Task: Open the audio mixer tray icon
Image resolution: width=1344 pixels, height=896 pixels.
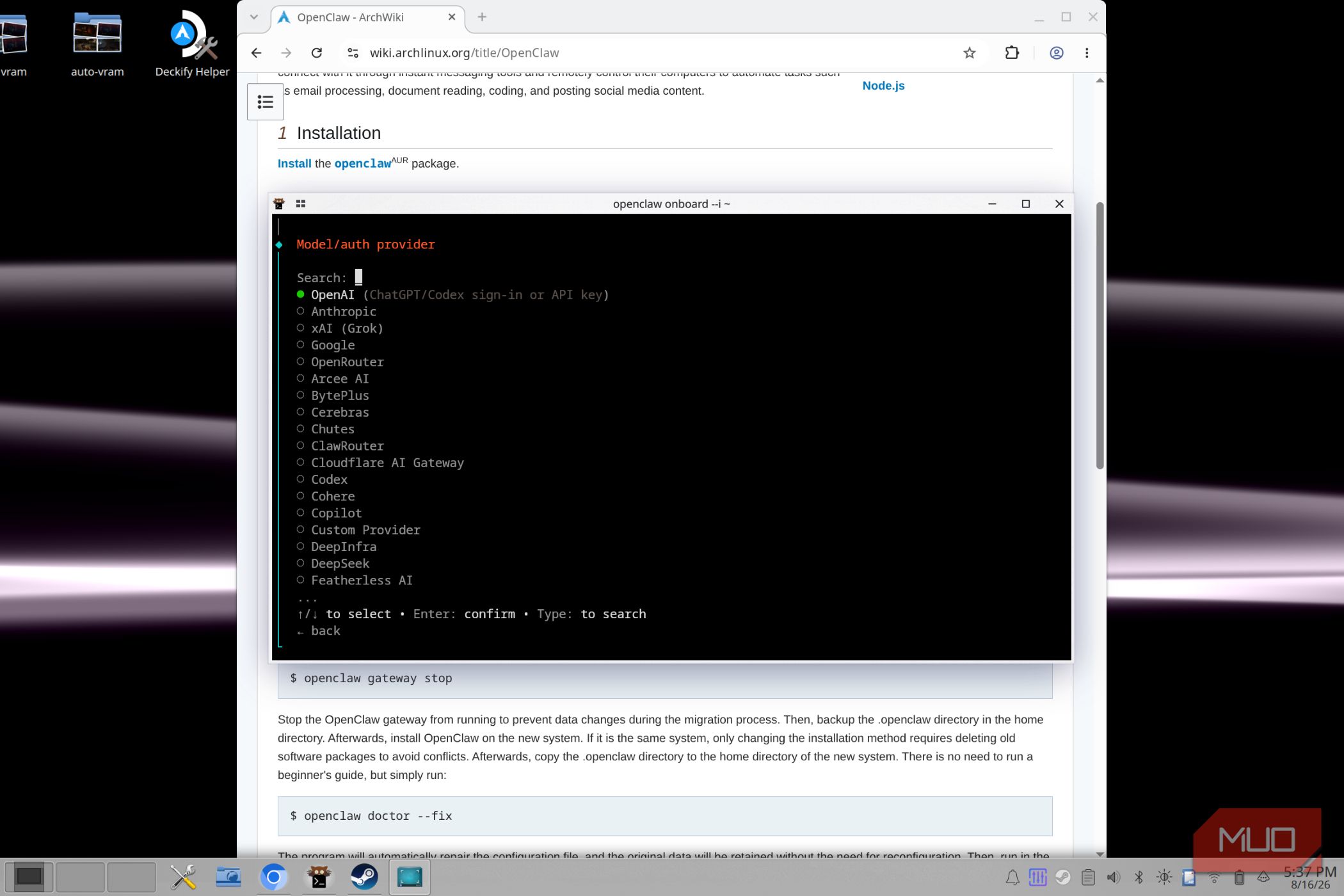Action: [x=1037, y=877]
